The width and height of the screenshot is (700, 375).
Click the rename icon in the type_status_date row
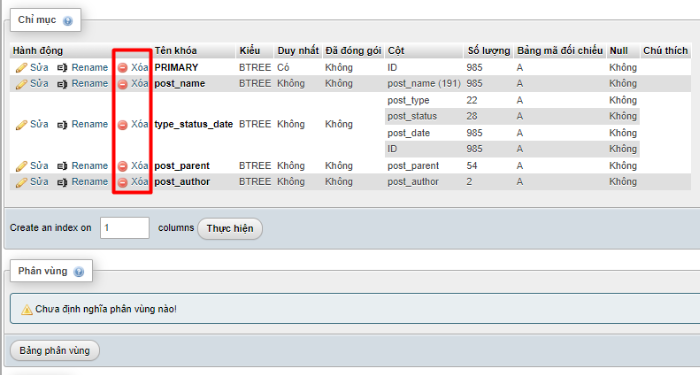pyautogui.click(x=62, y=125)
